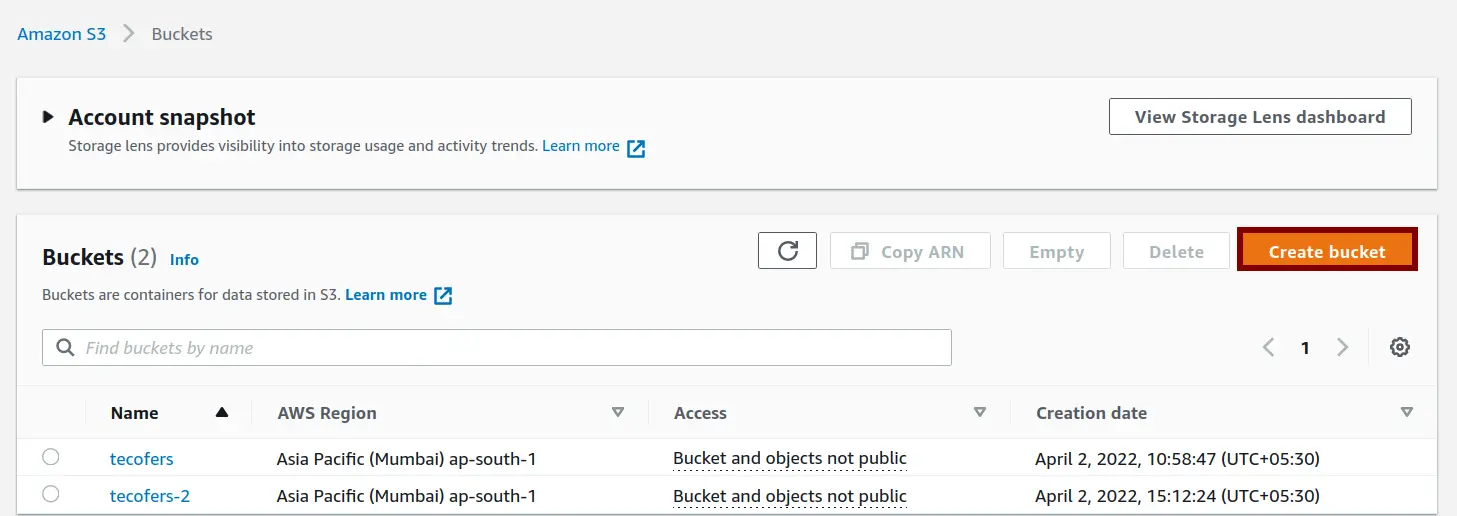Select the tecofers-2 bucket radio button

click(50, 493)
